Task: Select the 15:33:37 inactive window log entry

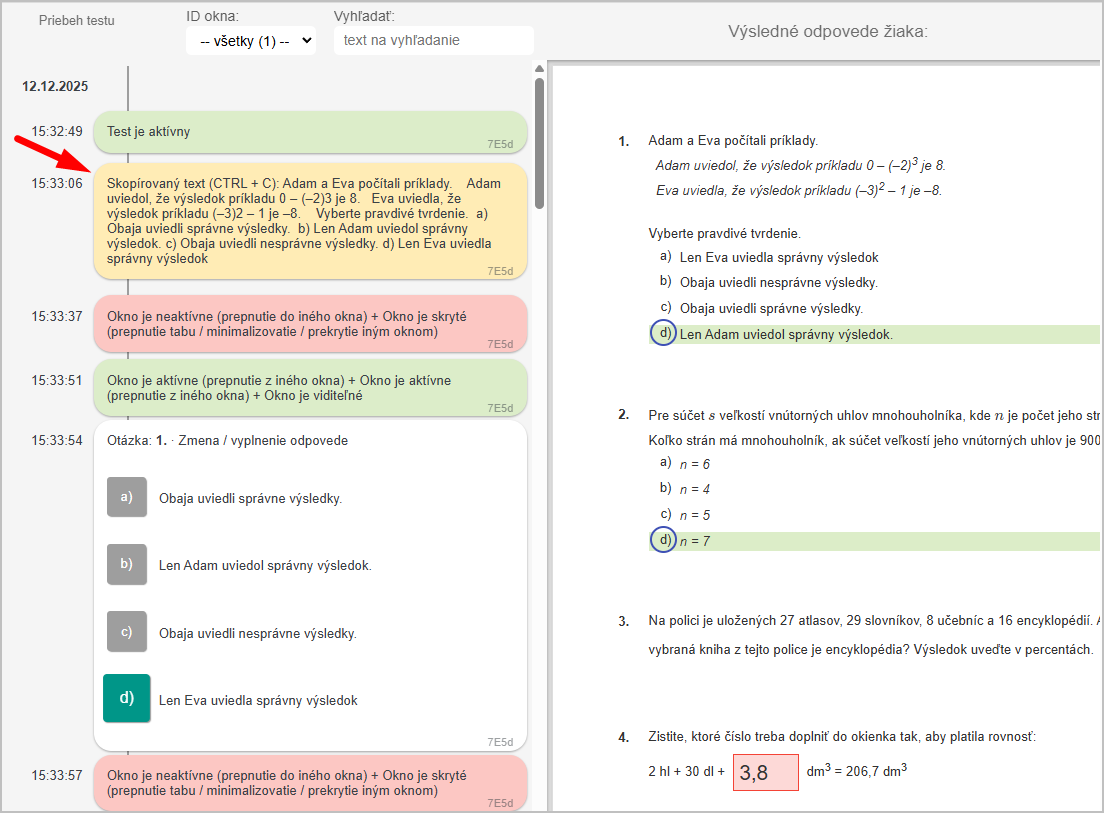Action: 310,323
